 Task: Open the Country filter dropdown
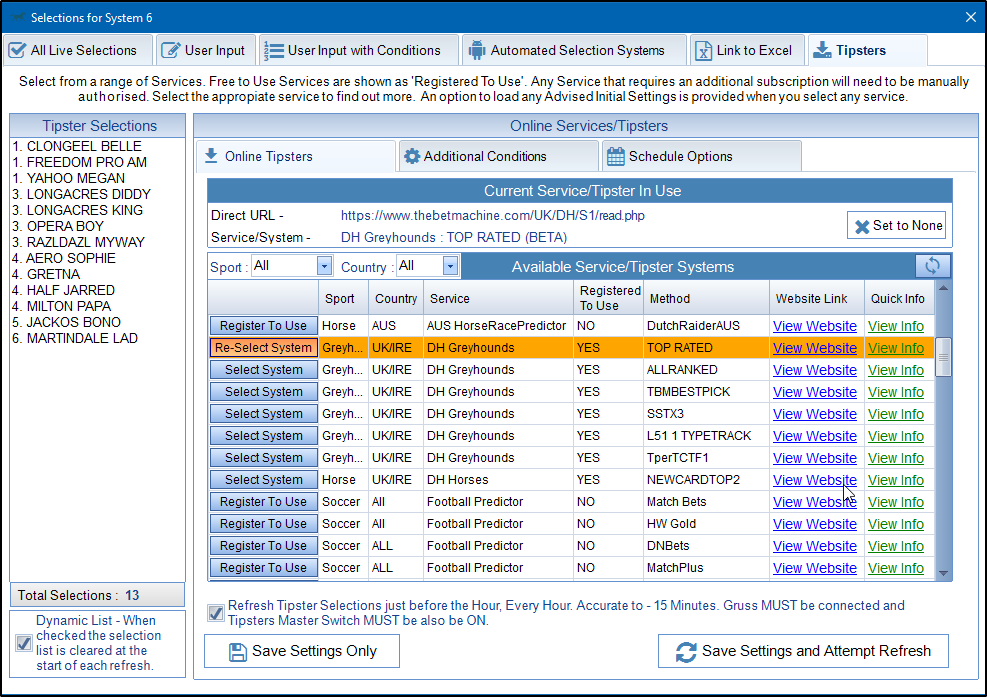(450, 266)
